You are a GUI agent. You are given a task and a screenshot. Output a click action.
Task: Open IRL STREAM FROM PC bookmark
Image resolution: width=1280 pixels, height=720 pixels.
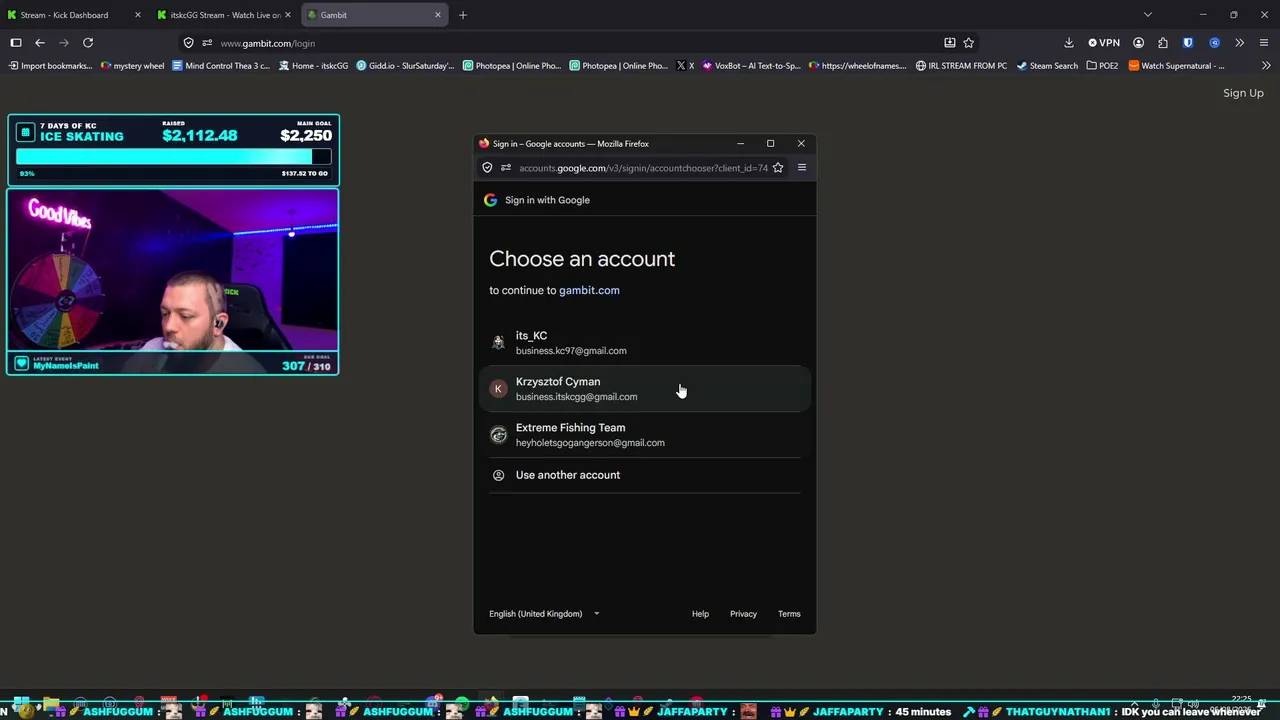point(961,66)
